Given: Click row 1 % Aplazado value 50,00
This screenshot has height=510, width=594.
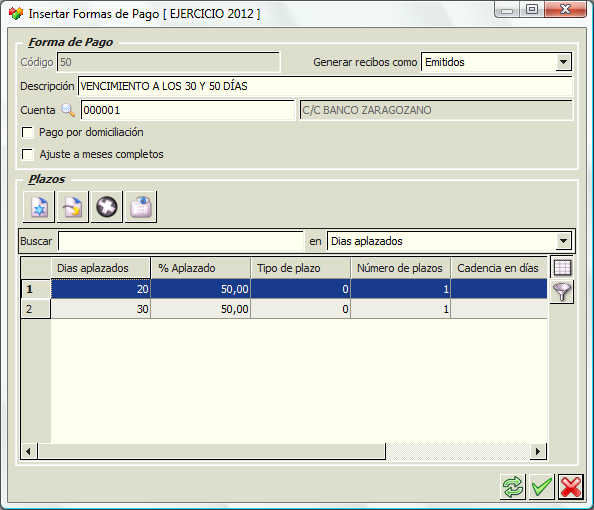Looking at the screenshot, I should click(201, 289).
